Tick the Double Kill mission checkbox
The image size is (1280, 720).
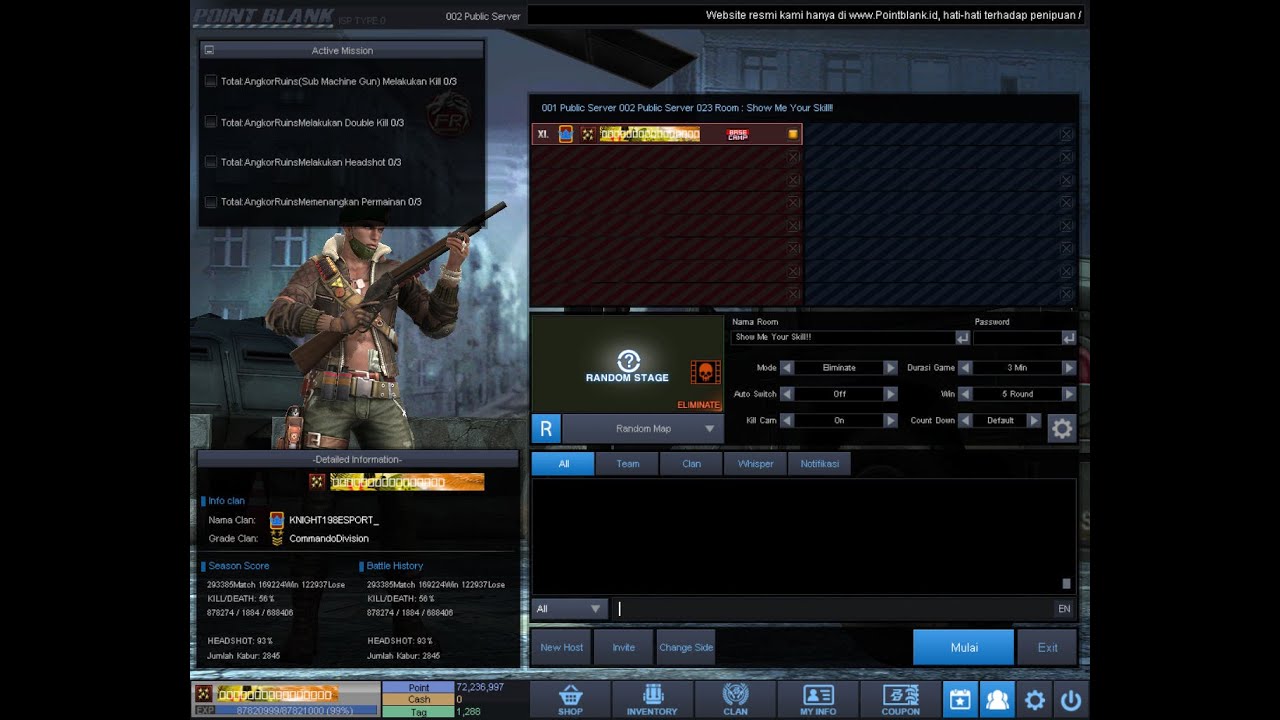(x=211, y=122)
